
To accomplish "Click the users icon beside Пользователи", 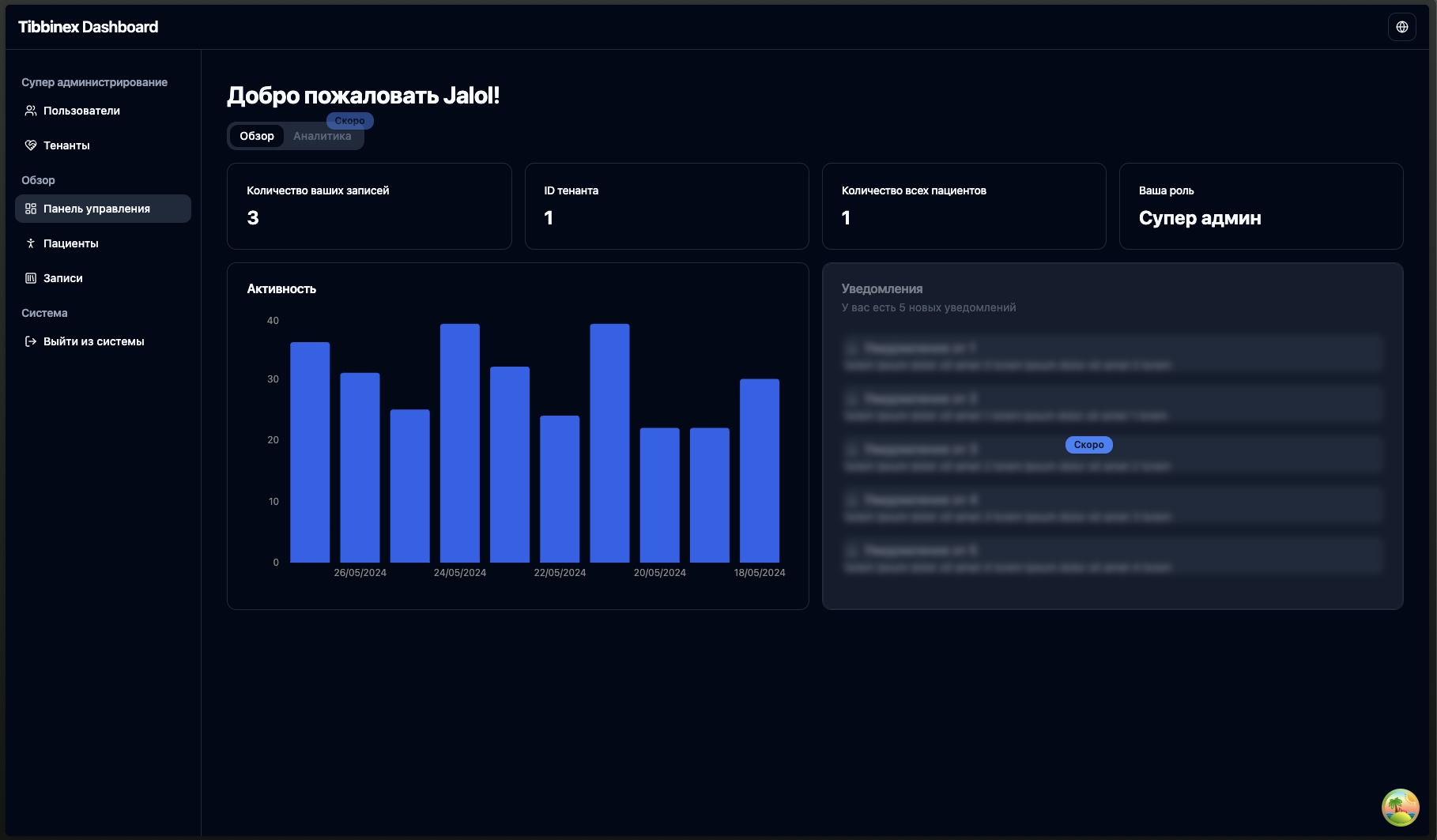I will point(31,111).
